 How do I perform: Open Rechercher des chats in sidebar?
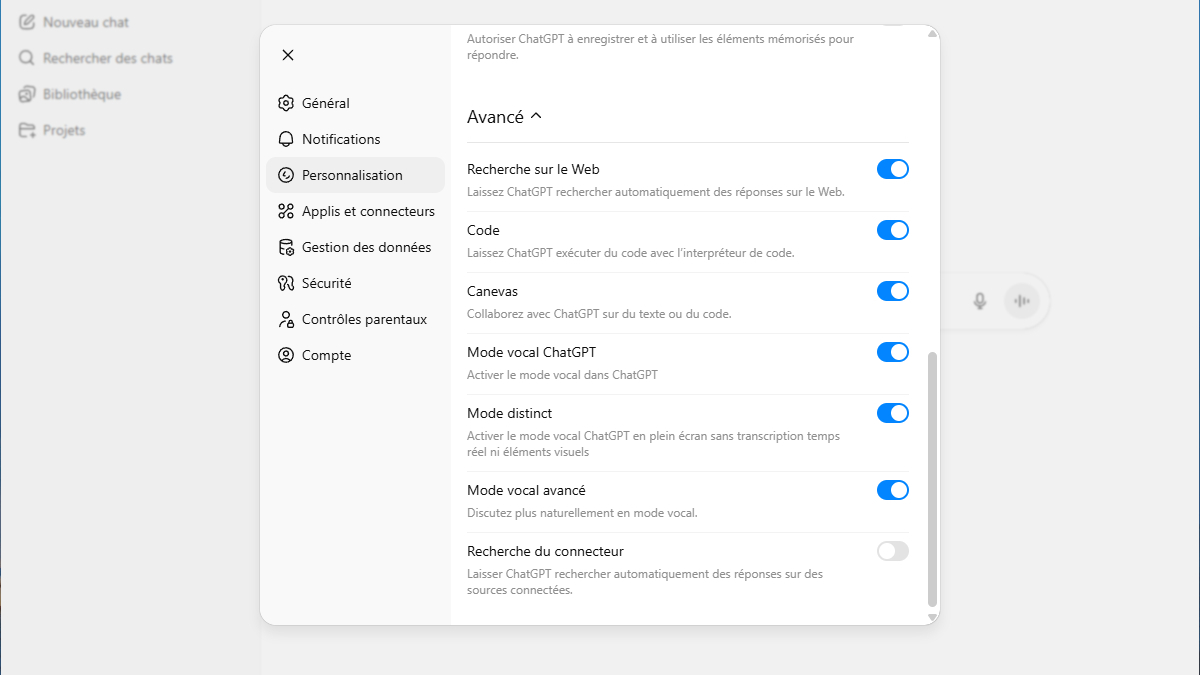(x=107, y=58)
